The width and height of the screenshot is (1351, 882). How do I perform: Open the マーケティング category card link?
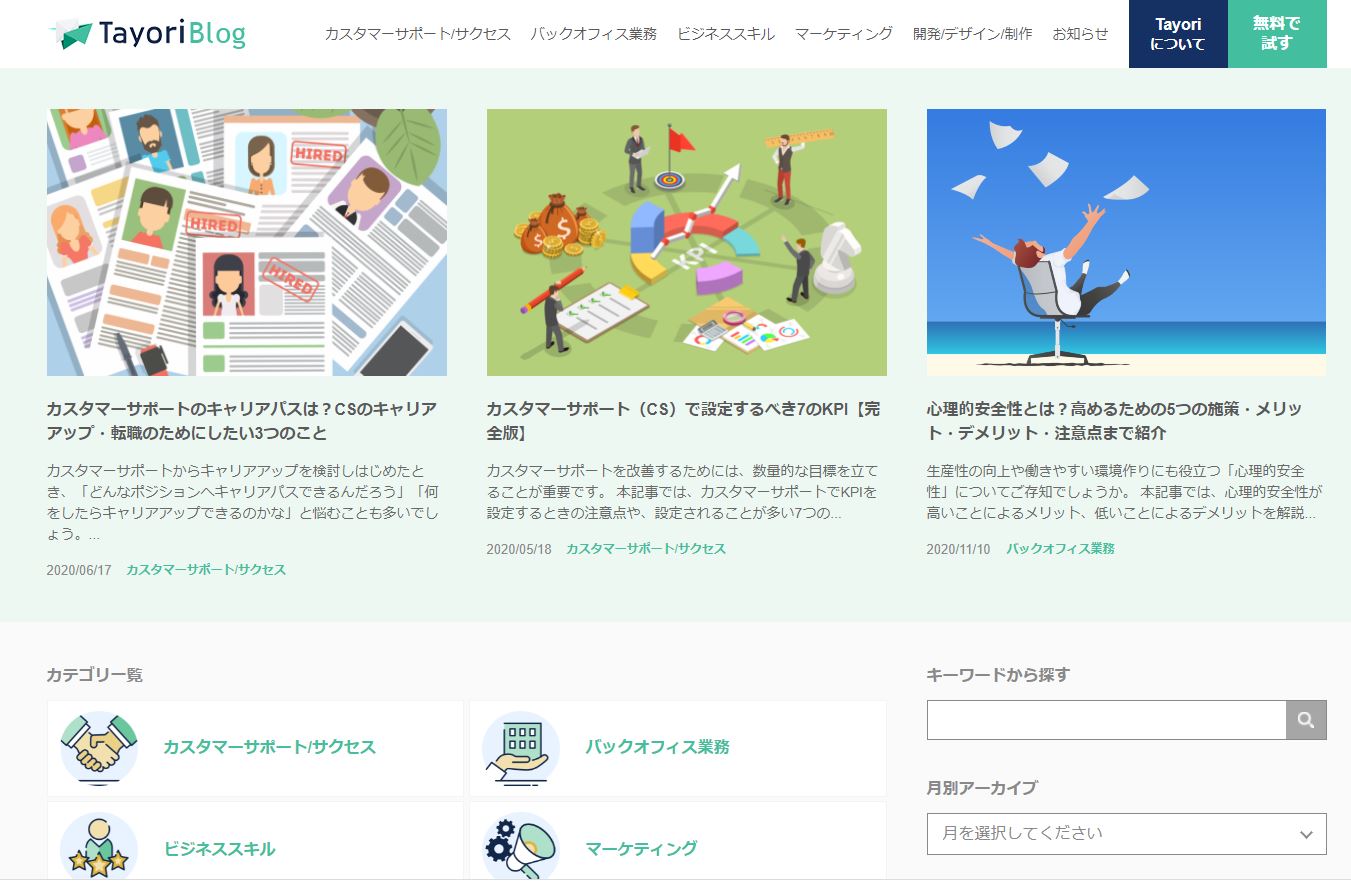tap(642, 849)
